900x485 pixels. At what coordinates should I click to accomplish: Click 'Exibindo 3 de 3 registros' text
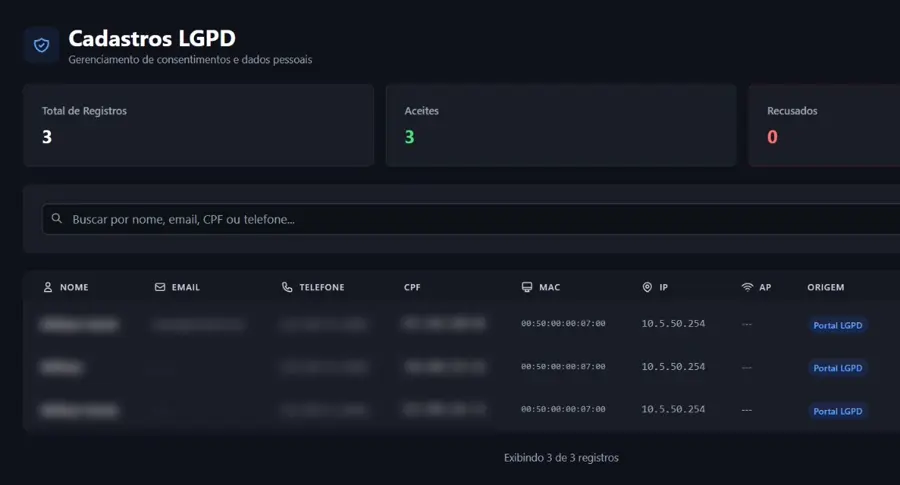[x=561, y=457]
